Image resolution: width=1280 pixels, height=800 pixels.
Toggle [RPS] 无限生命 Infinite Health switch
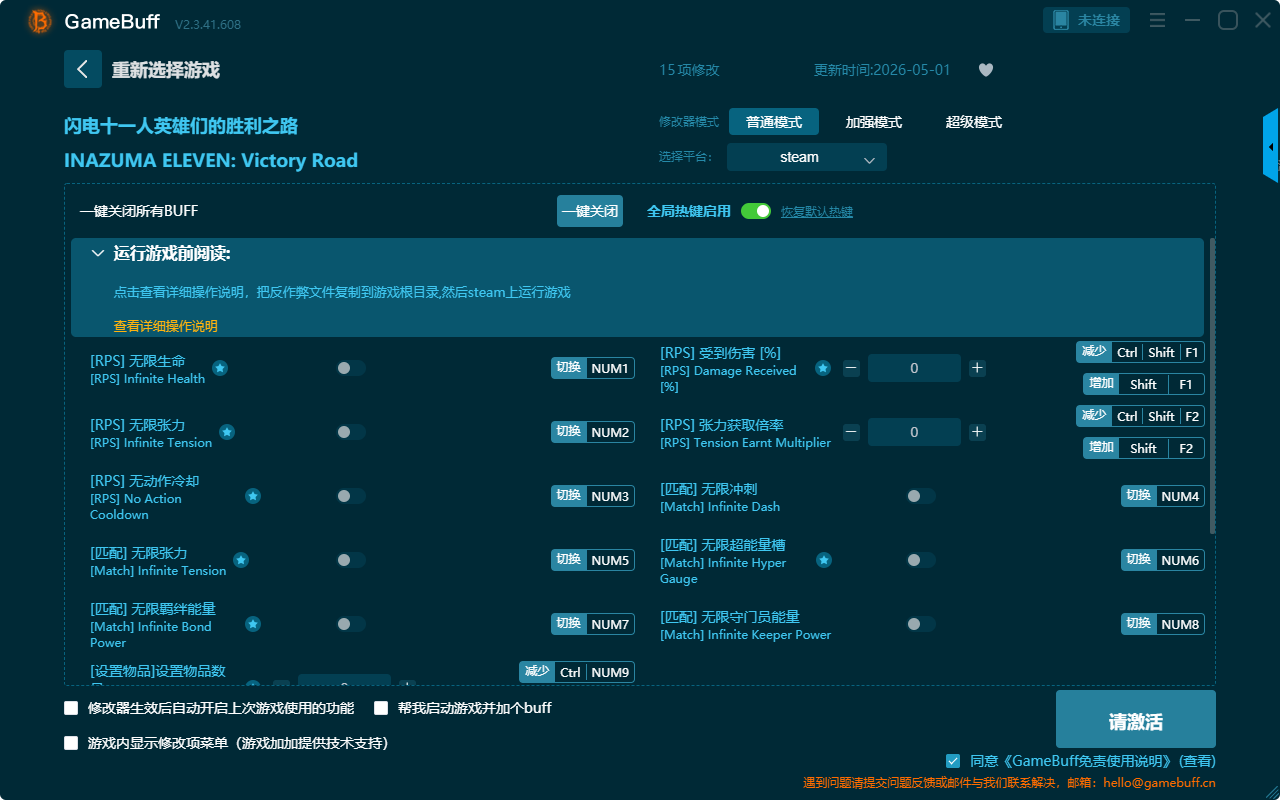click(x=350, y=368)
